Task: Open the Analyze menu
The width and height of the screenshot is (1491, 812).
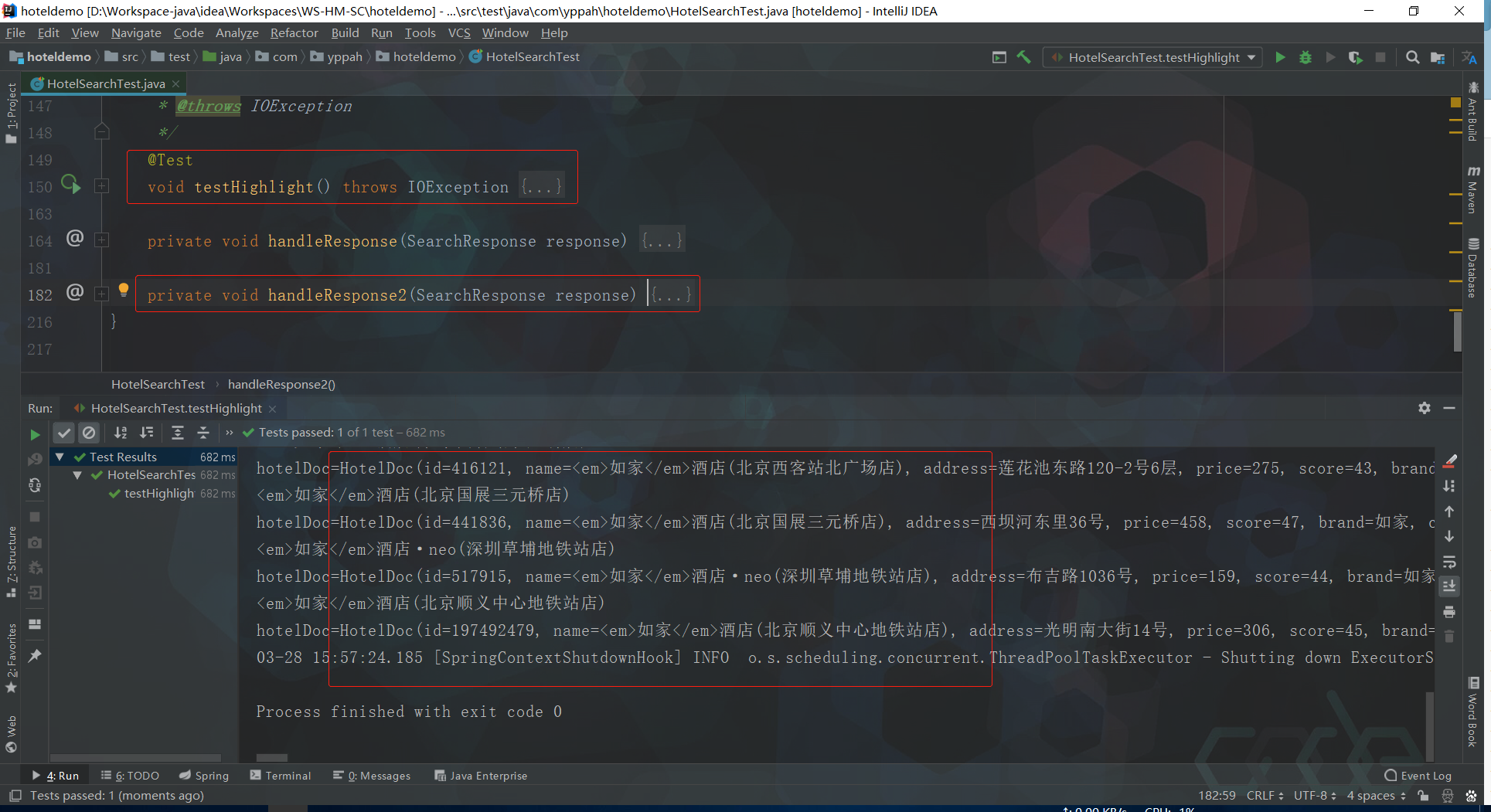Action: point(237,32)
